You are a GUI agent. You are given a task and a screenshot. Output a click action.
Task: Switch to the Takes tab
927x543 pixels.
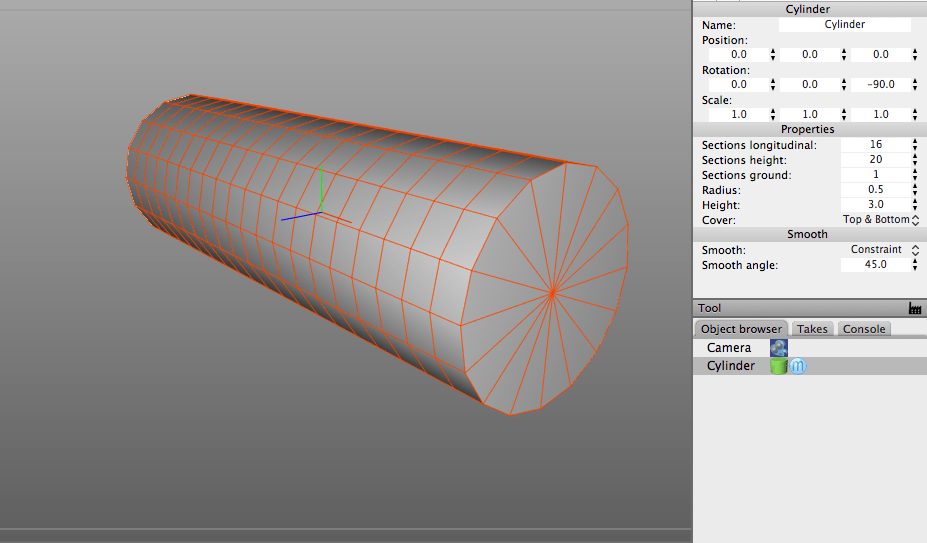[812, 329]
